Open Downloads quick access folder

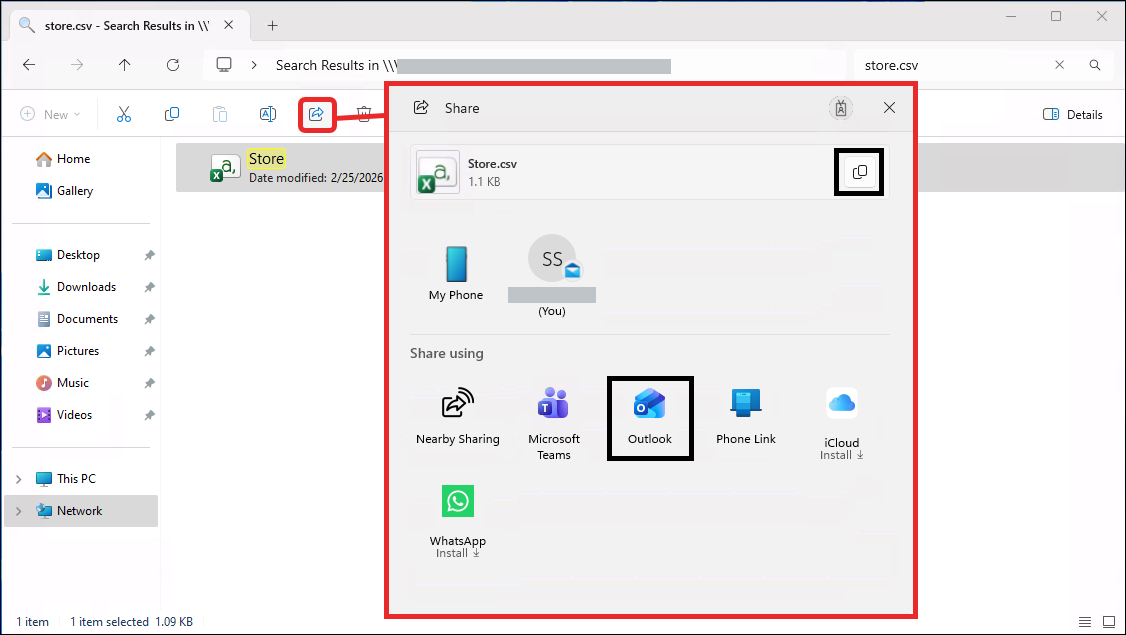click(76, 287)
